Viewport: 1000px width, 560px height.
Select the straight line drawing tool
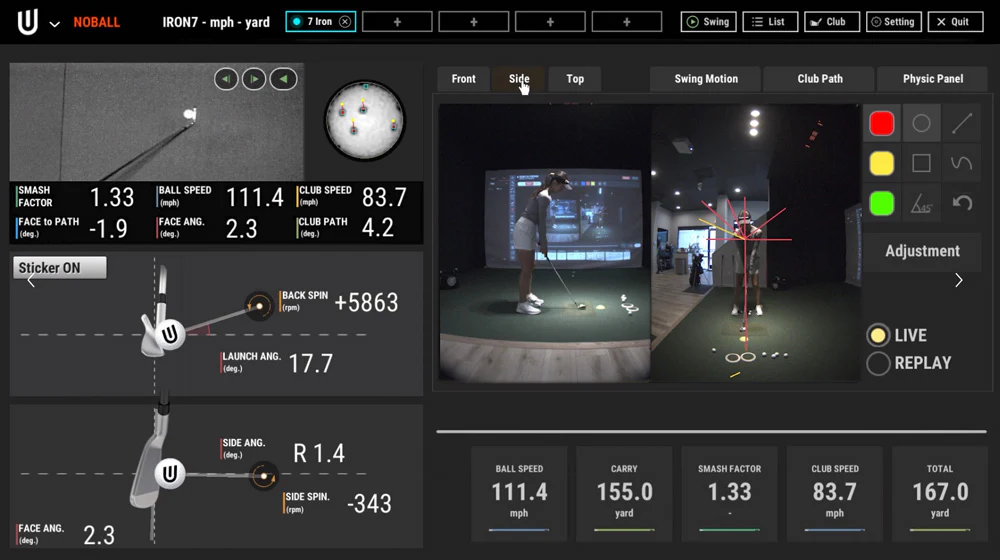click(962, 123)
